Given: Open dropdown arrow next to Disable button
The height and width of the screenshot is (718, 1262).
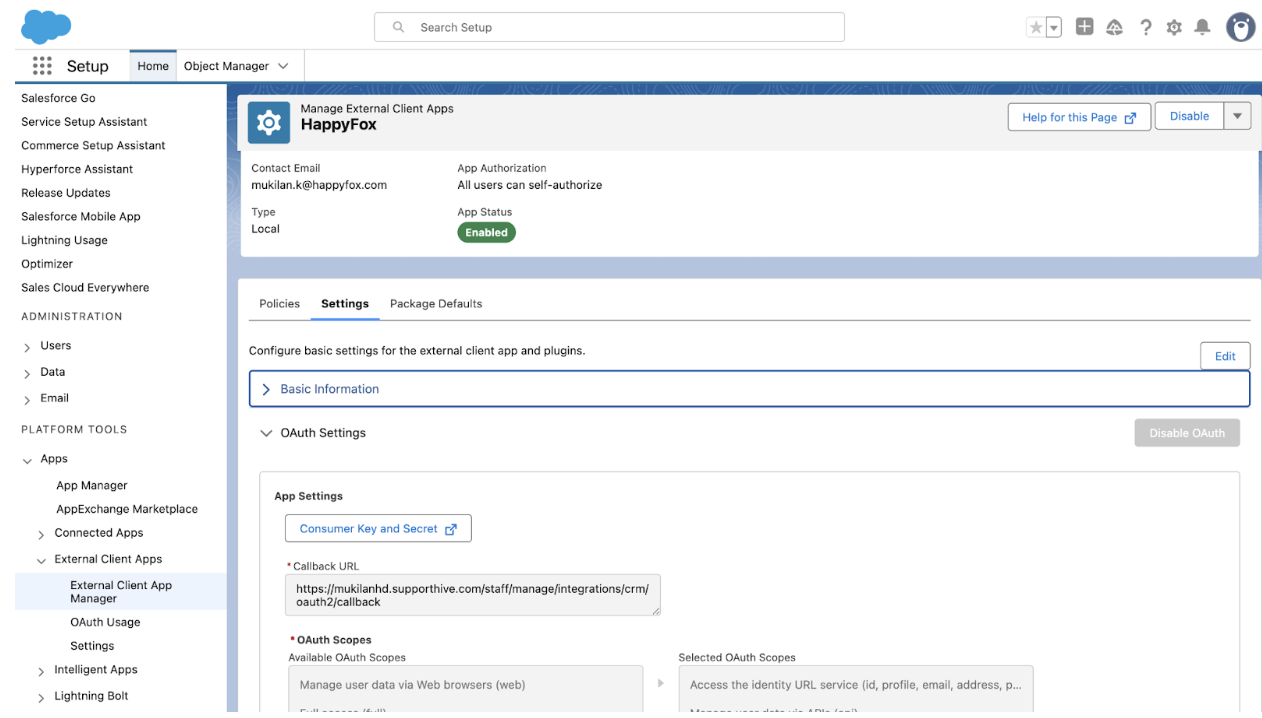Looking at the screenshot, I should point(1238,116).
